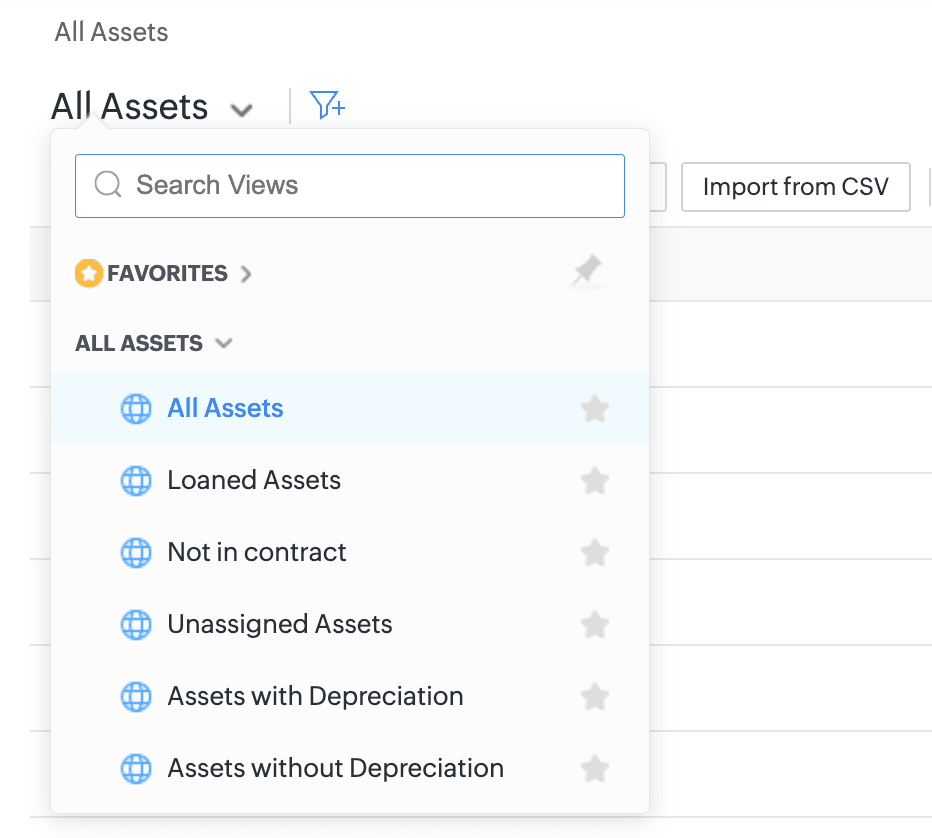Favorite the Unassigned Assets view

pos(595,625)
